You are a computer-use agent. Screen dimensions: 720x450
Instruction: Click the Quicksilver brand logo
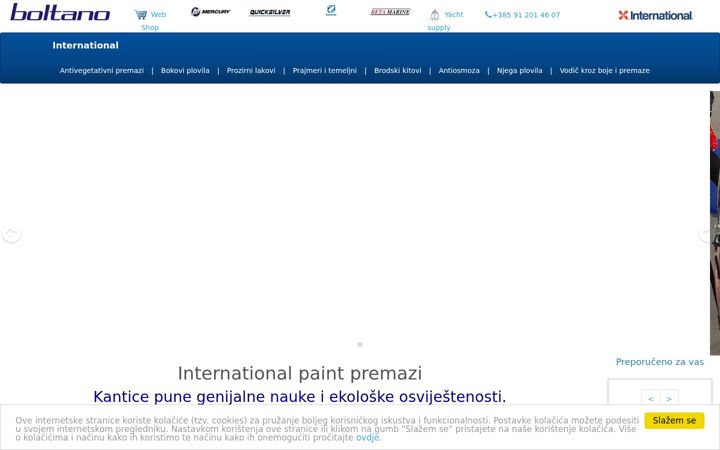click(270, 12)
